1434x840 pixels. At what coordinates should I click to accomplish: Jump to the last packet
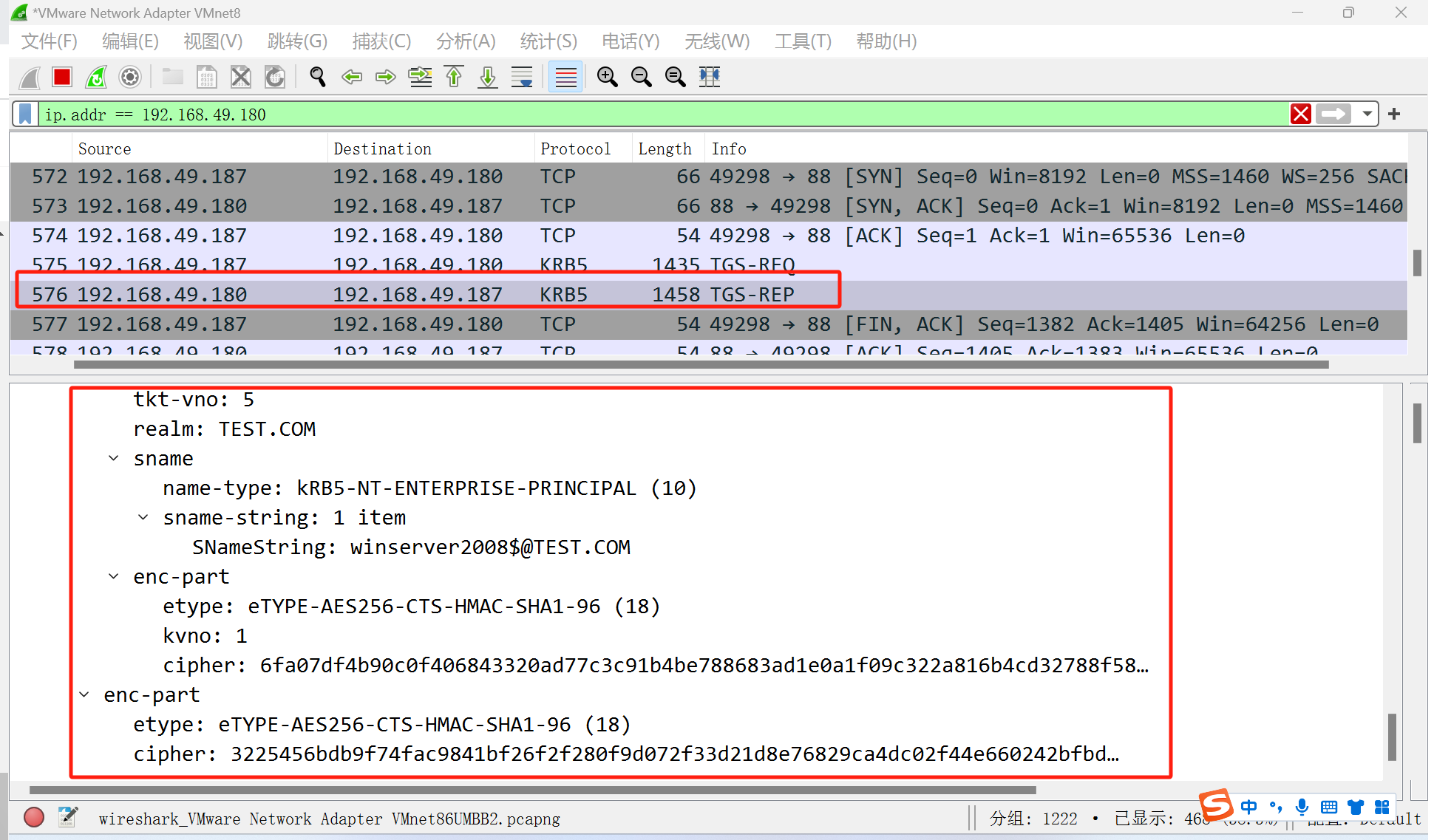tap(488, 77)
